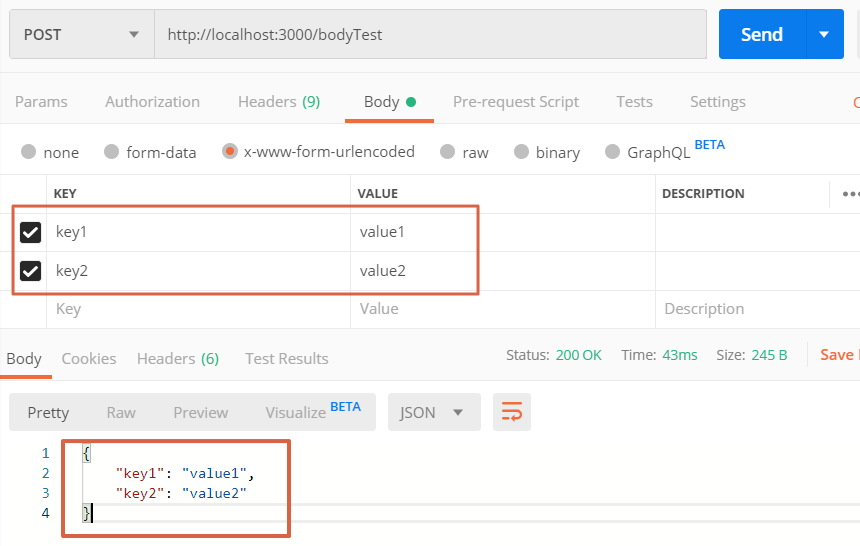Open the POST method dropdown
This screenshot has width=860, height=546.
[x=82, y=34]
